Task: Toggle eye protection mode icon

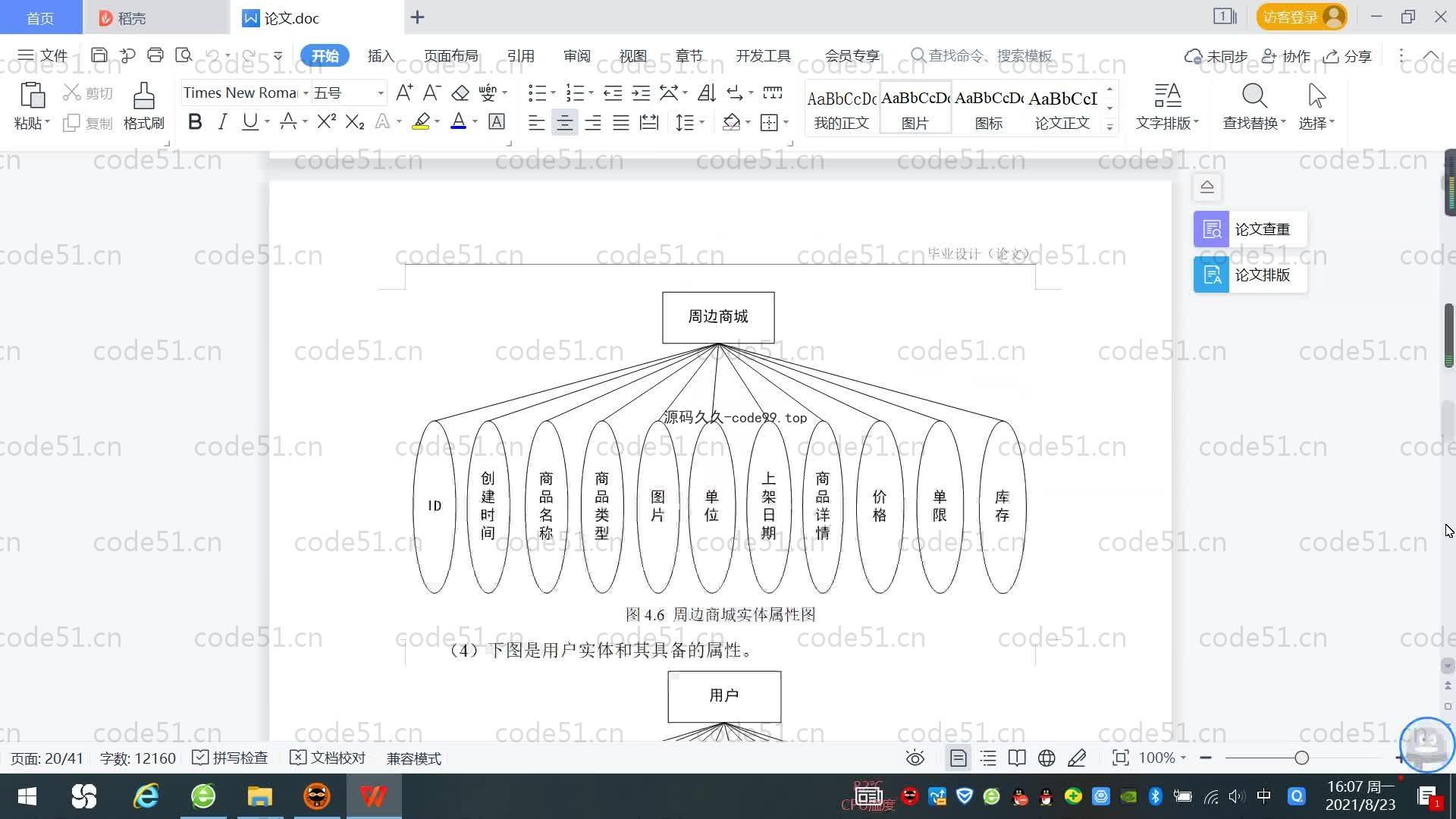Action: click(915, 758)
